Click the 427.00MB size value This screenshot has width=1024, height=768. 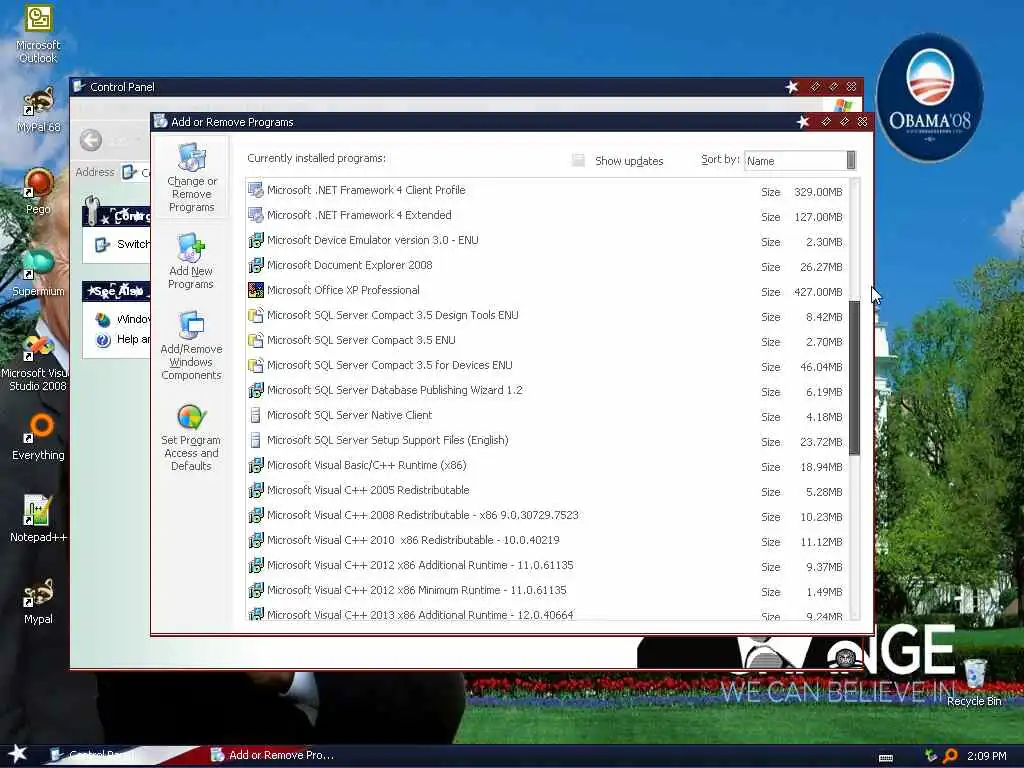coord(818,292)
